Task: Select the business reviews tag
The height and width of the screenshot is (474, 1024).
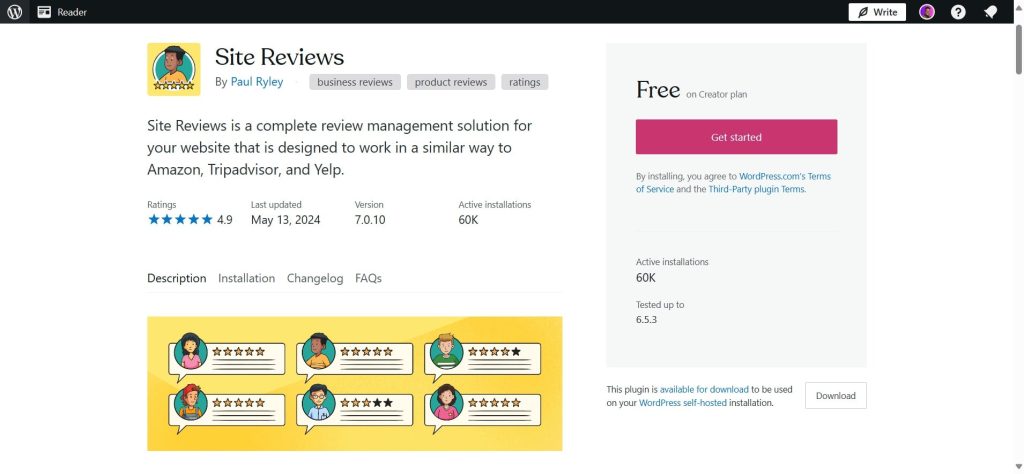Action: pos(355,82)
